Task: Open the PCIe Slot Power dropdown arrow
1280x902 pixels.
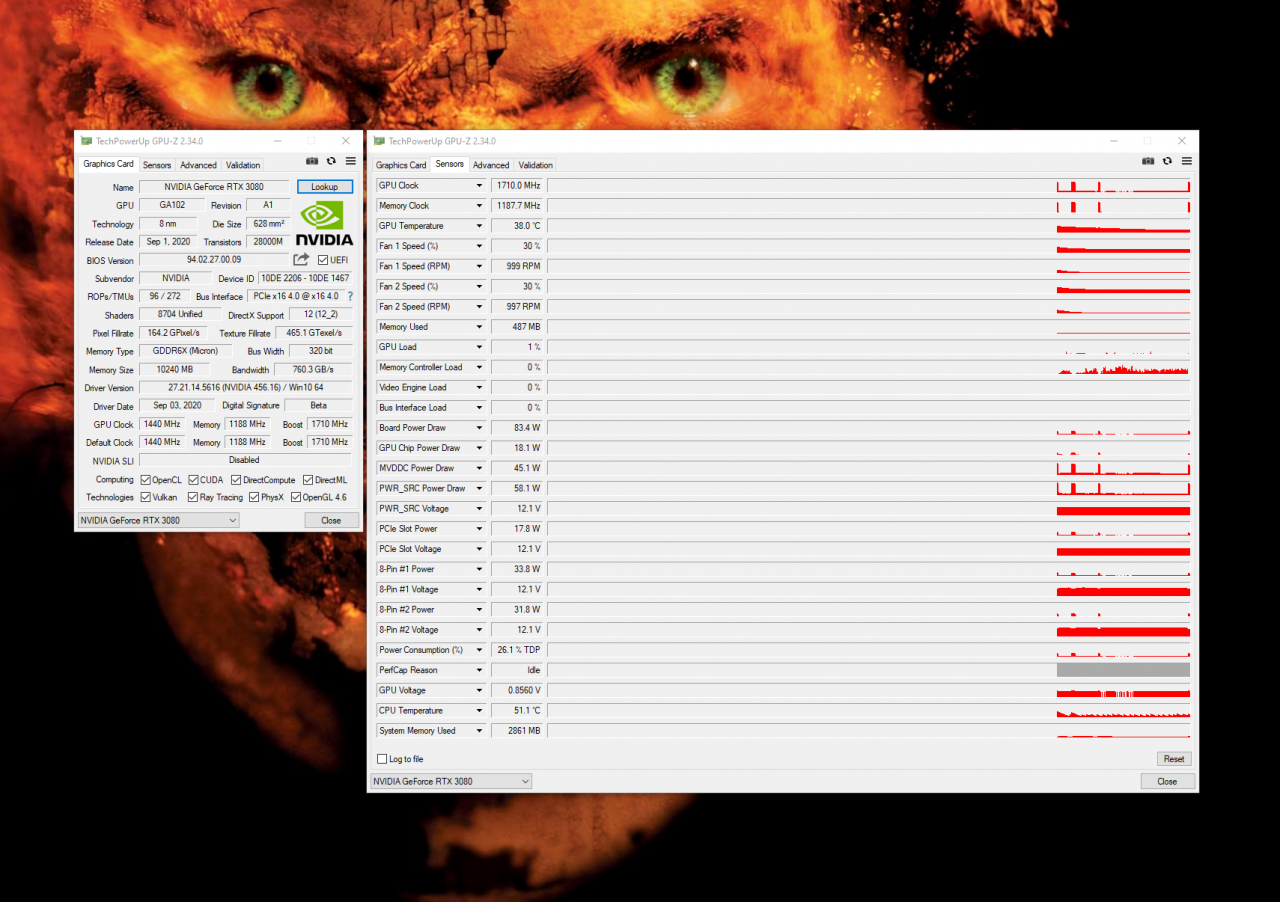Action: pyautogui.click(x=479, y=529)
